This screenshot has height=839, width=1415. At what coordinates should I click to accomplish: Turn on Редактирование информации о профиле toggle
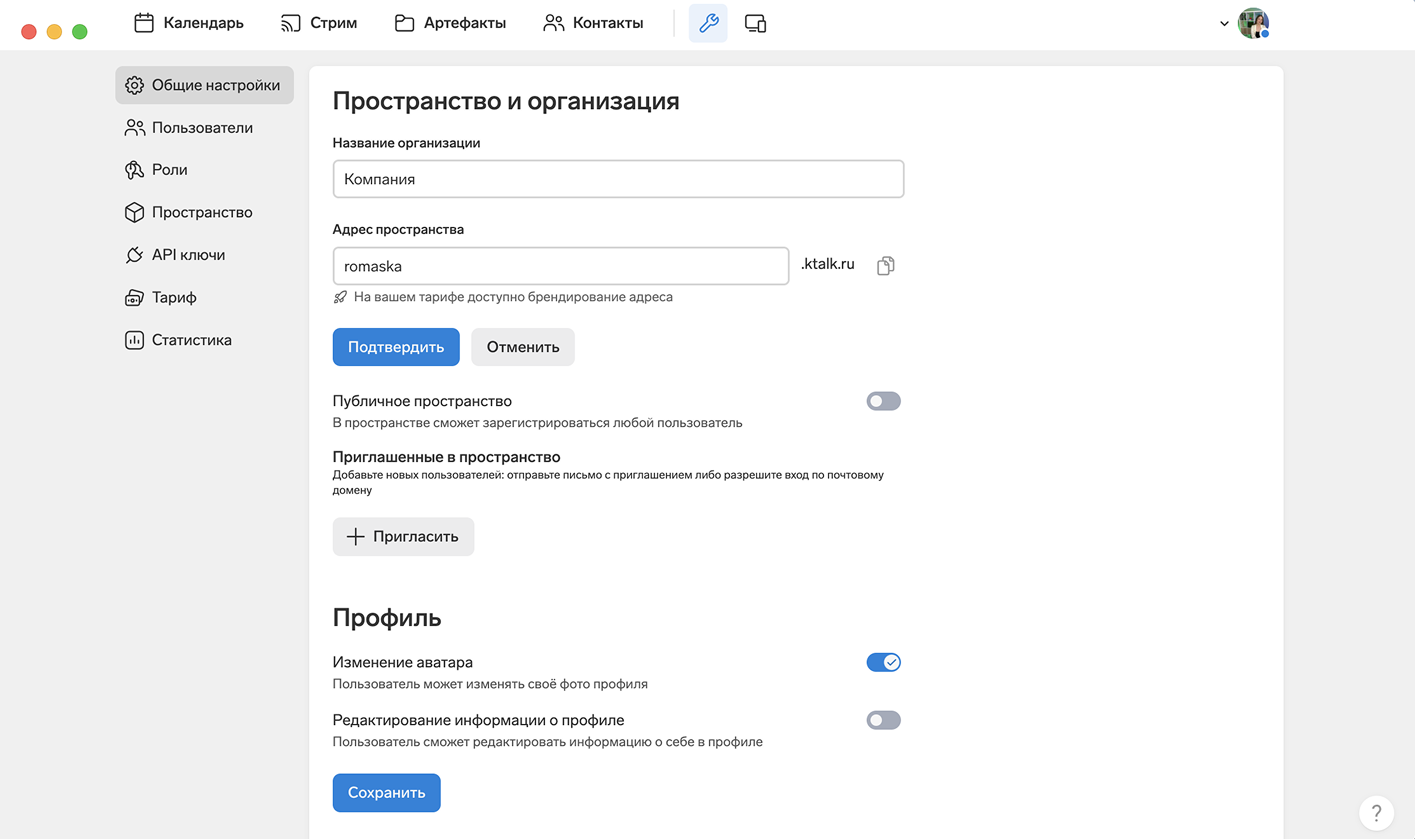click(883, 720)
